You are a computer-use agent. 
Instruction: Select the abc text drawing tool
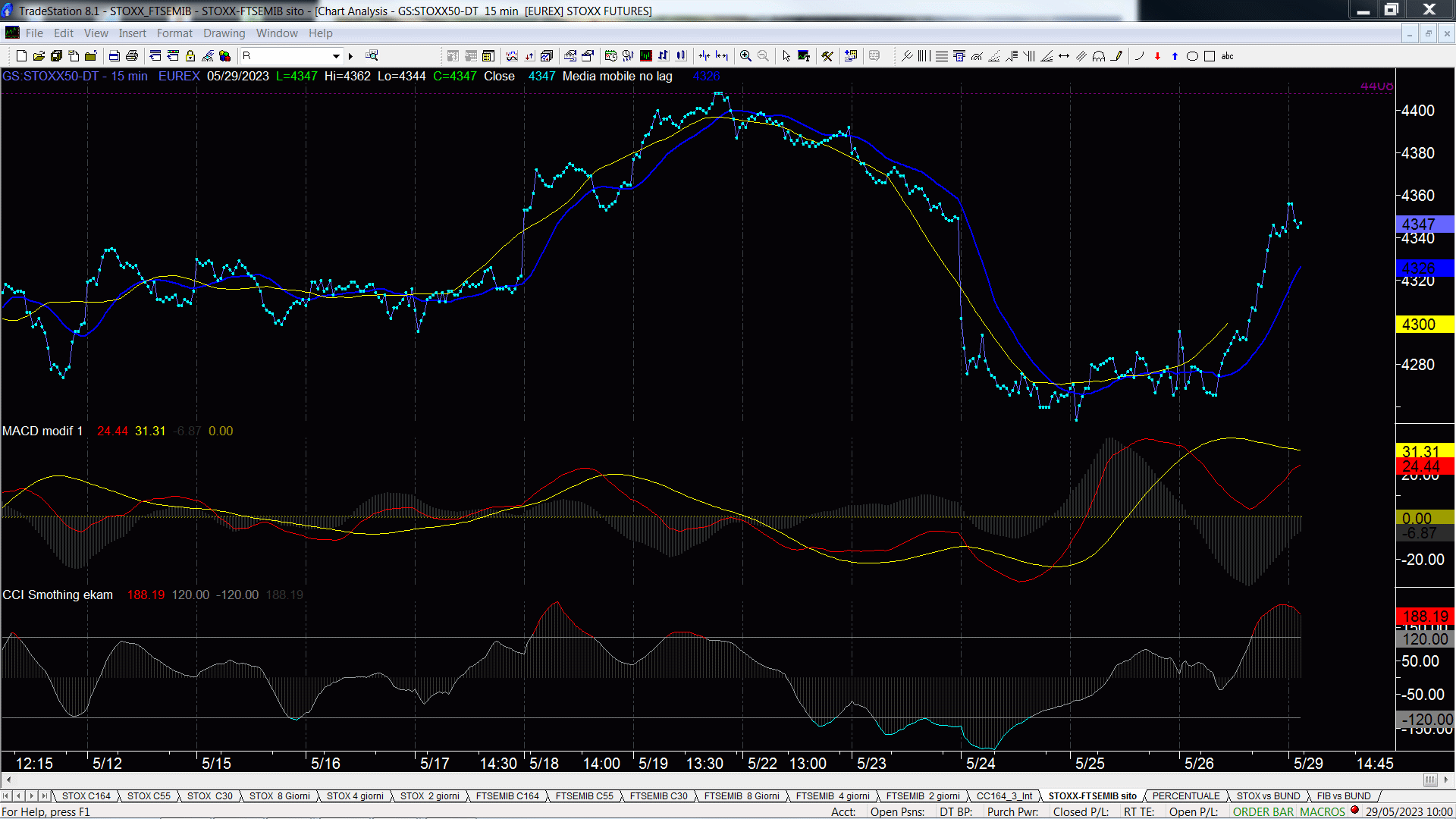[x=1227, y=56]
